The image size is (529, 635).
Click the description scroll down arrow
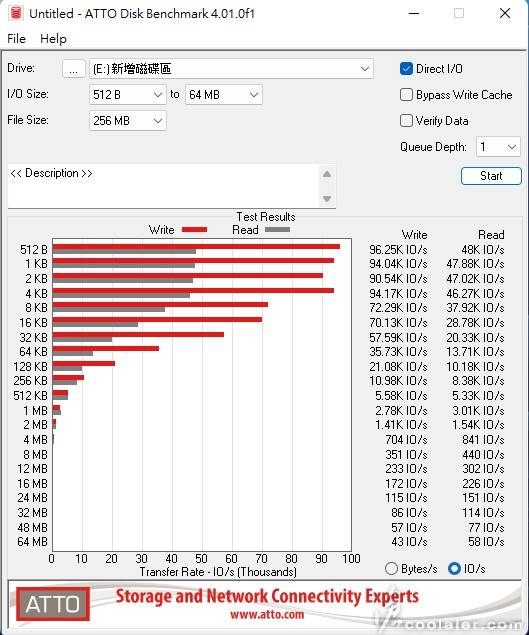[327, 198]
